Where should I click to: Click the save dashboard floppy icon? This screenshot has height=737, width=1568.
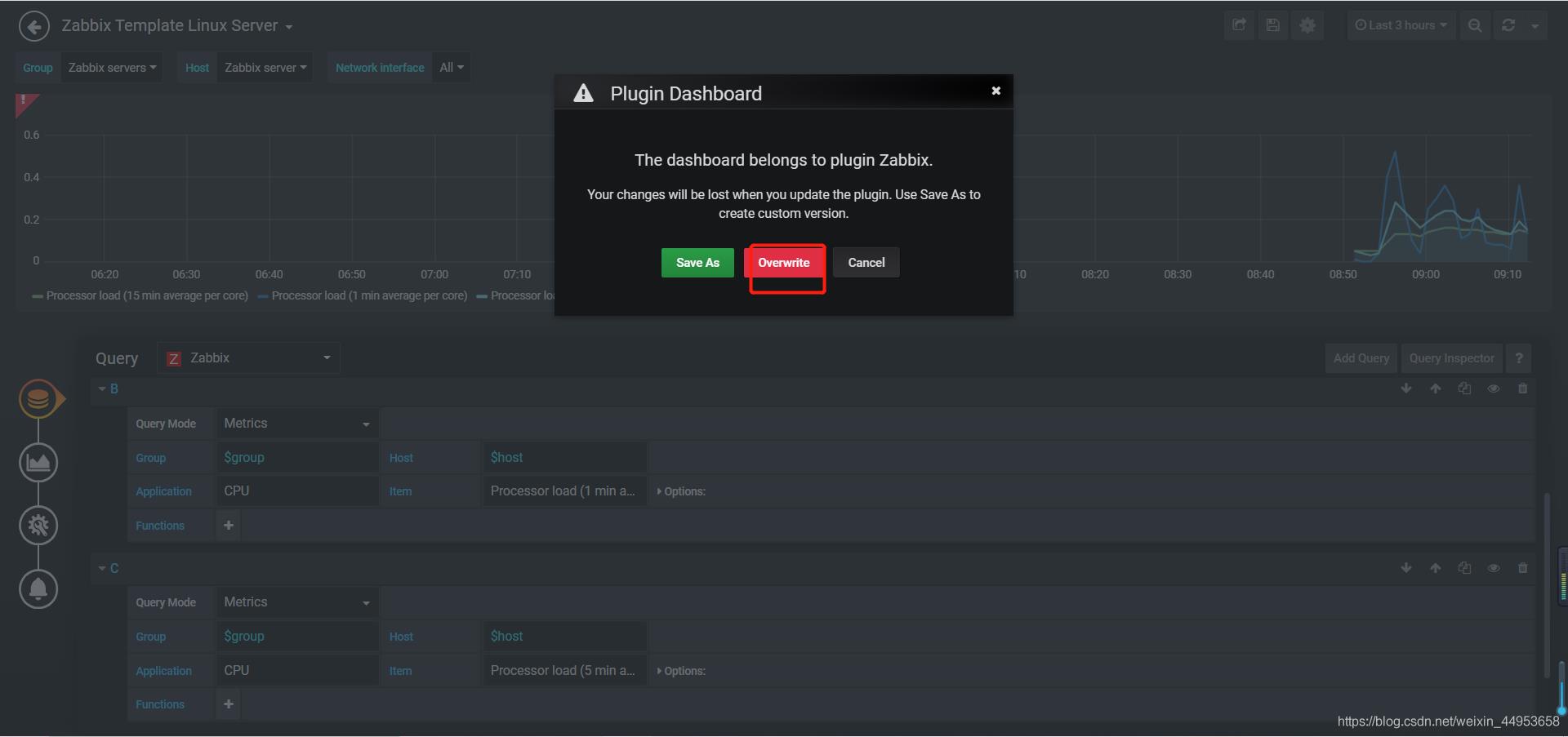pos(1272,25)
